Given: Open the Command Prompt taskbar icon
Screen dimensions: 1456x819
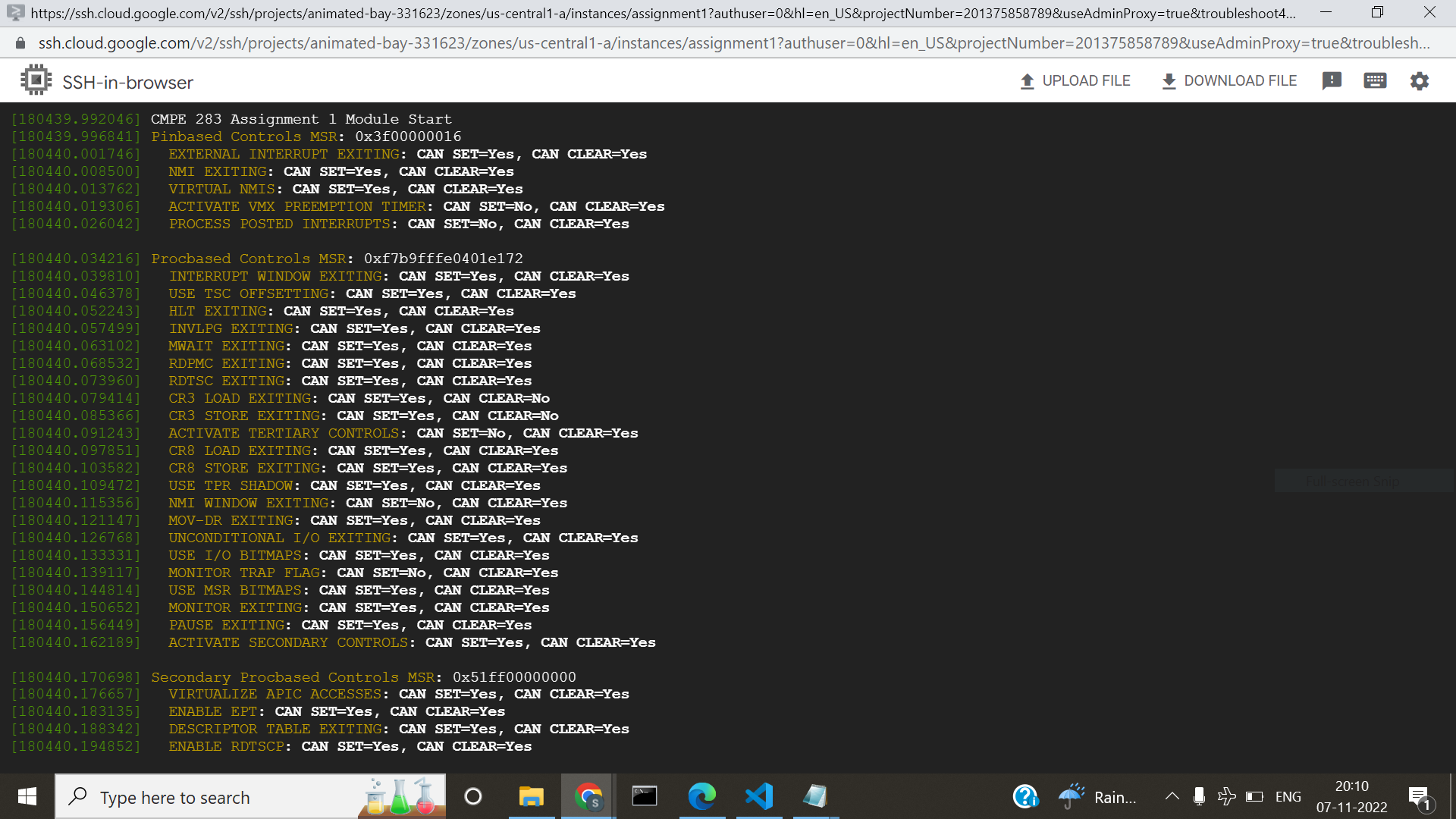Looking at the screenshot, I should 644,796.
